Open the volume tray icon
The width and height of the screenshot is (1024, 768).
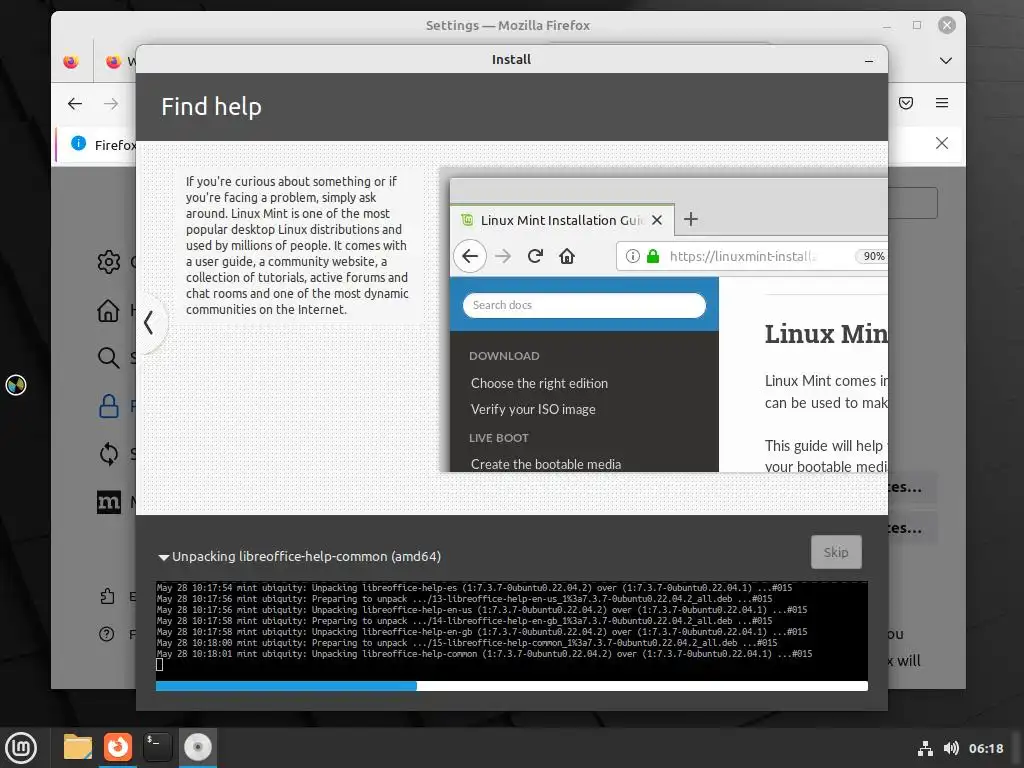coord(951,748)
